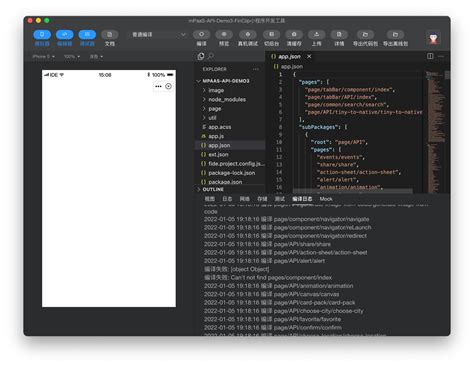The height and width of the screenshot is (367, 474).
Task: Click the explorer files icon above sidebar
Action: (201, 56)
